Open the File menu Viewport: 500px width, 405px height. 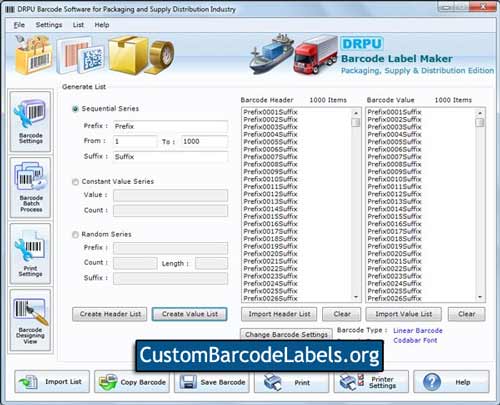(x=19, y=25)
